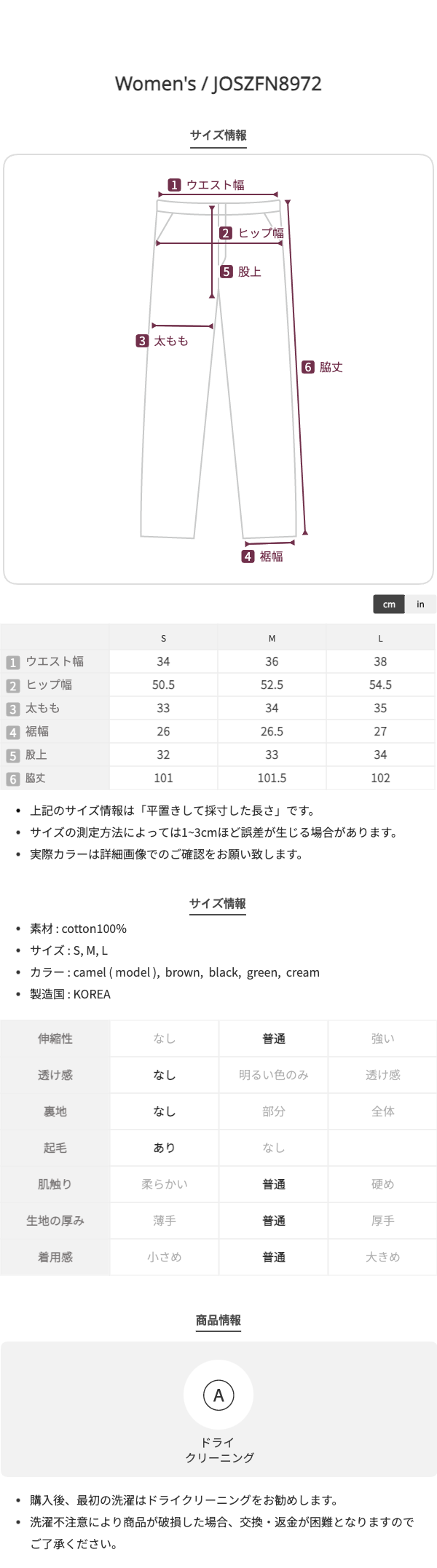Click the サイズ情報 heading above the pants diagram
Image resolution: width=437 pixels, height=1568 pixels.
coord(219,135)
